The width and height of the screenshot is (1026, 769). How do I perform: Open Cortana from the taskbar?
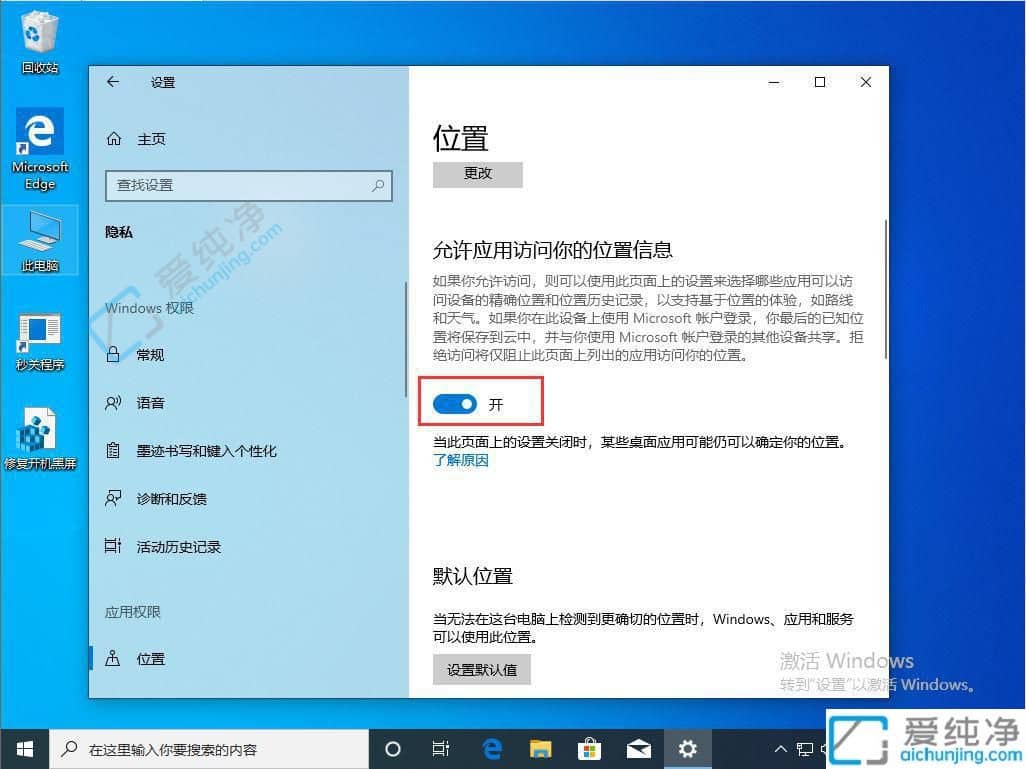393,749
